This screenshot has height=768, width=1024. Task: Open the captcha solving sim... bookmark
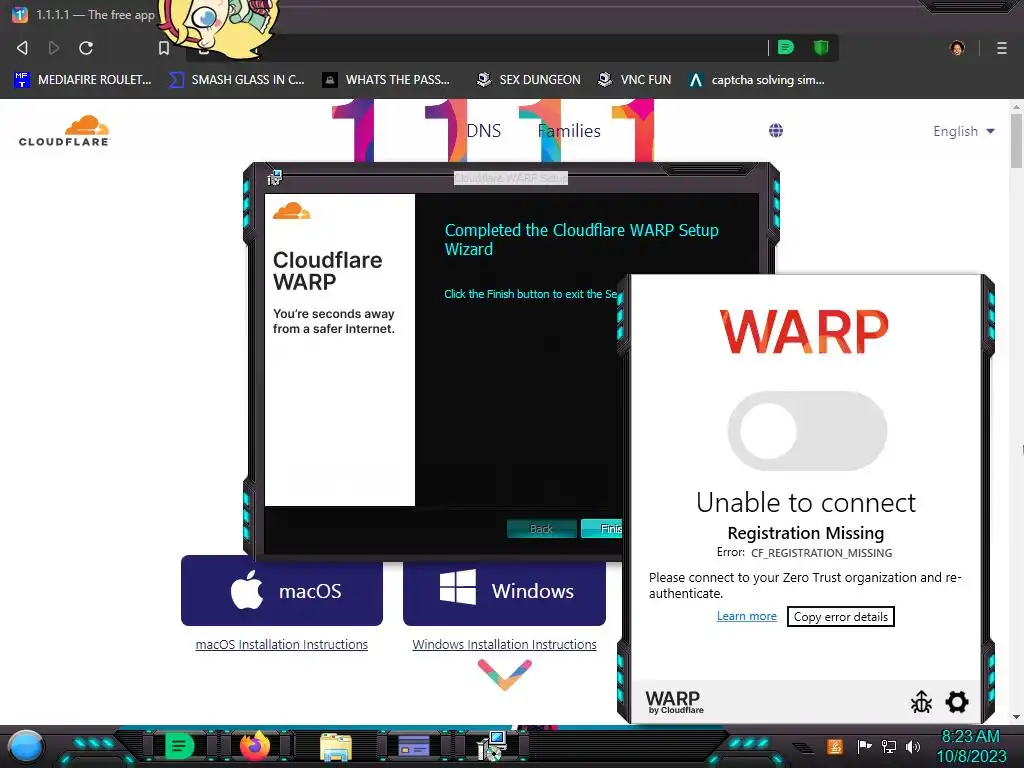758,80
